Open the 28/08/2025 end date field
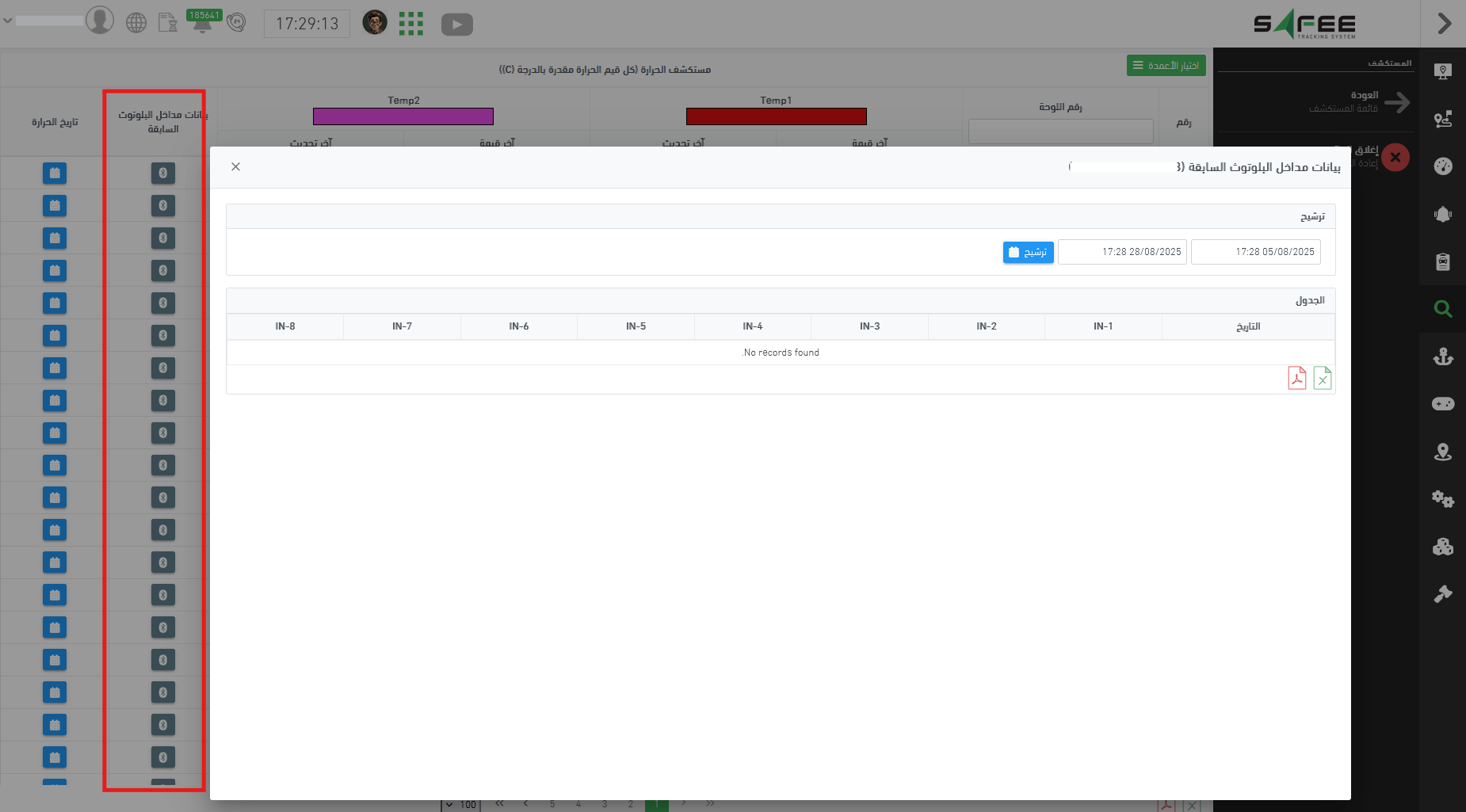 point(1122,252)
